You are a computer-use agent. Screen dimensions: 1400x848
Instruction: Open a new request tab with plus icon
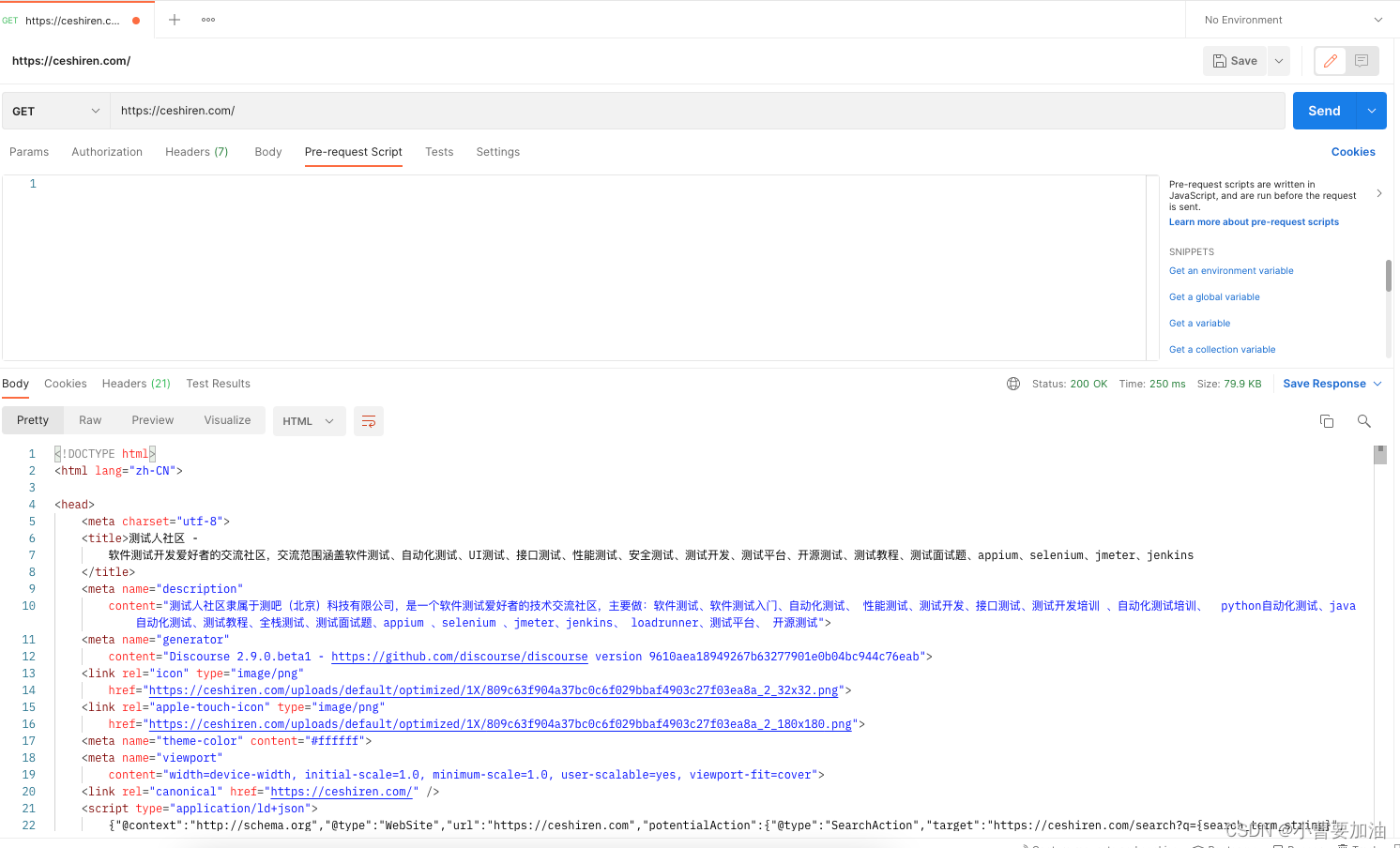pos(175,20)
